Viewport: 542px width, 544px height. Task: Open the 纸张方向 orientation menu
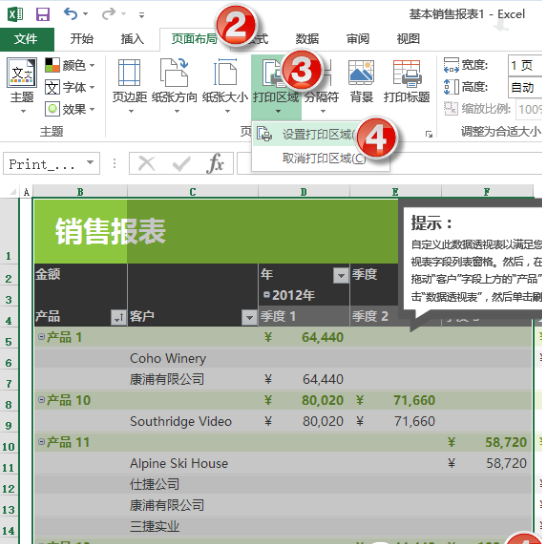175,86
